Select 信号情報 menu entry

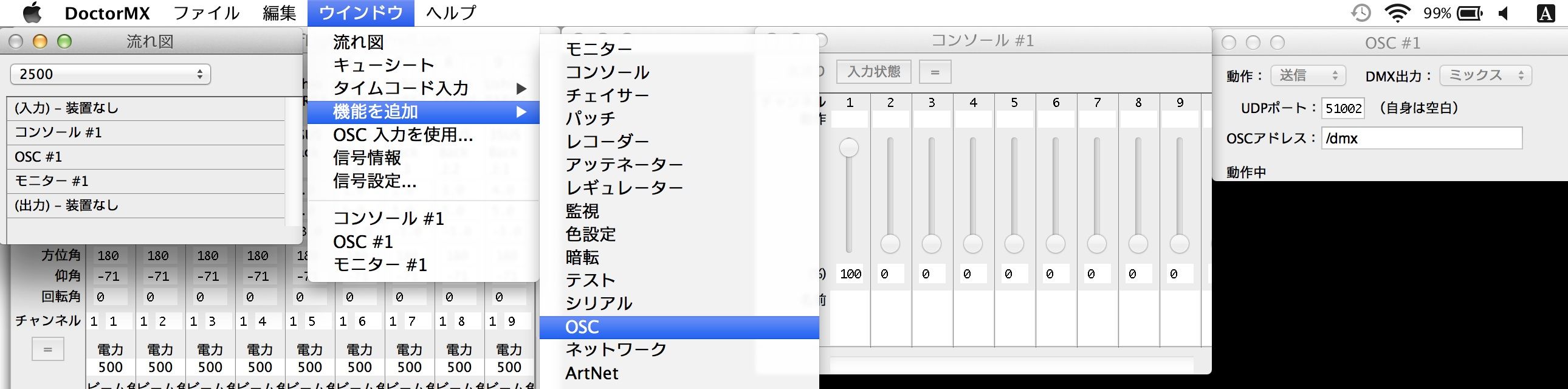(423, 158)
